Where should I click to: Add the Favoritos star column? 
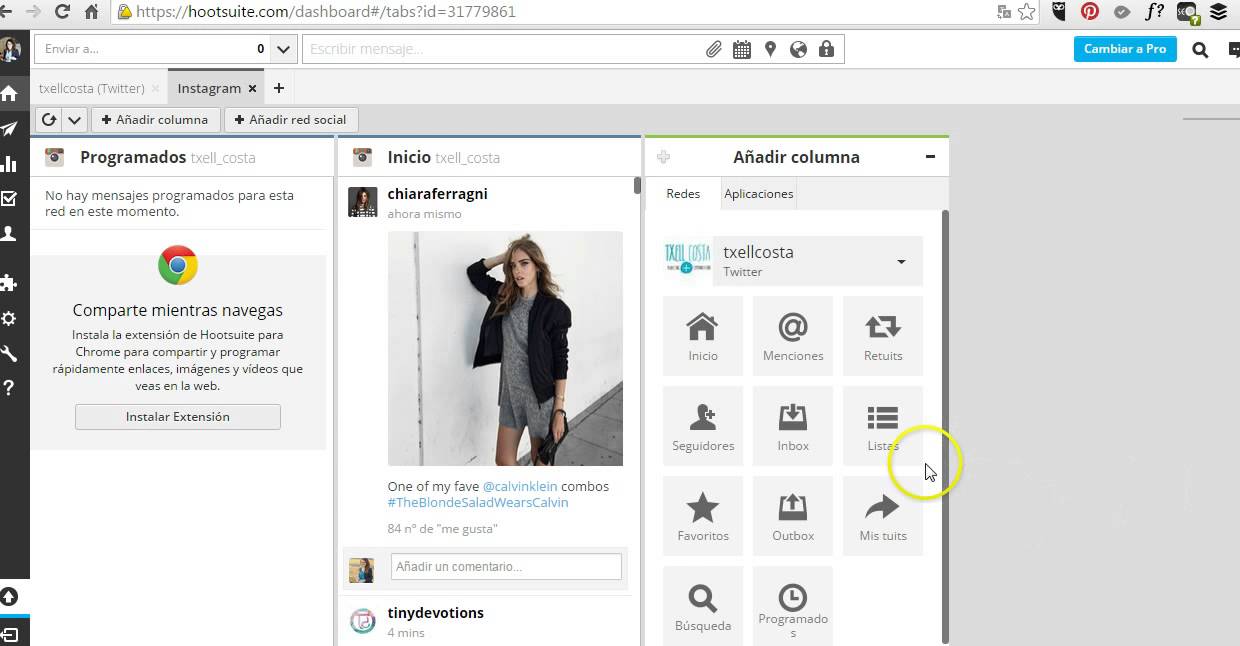pyautogui.click(x=702, y=516)
